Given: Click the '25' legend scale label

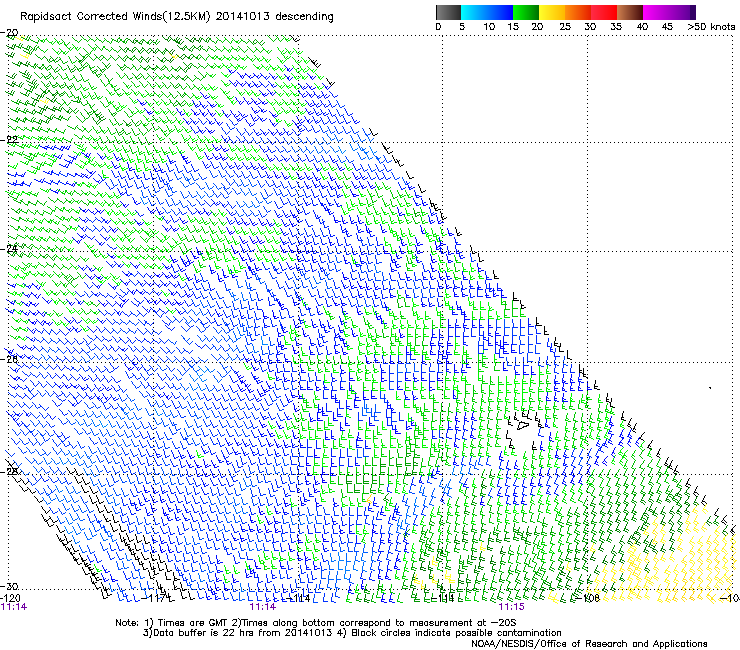Looking at the screenshot, I should coord(565,27).
